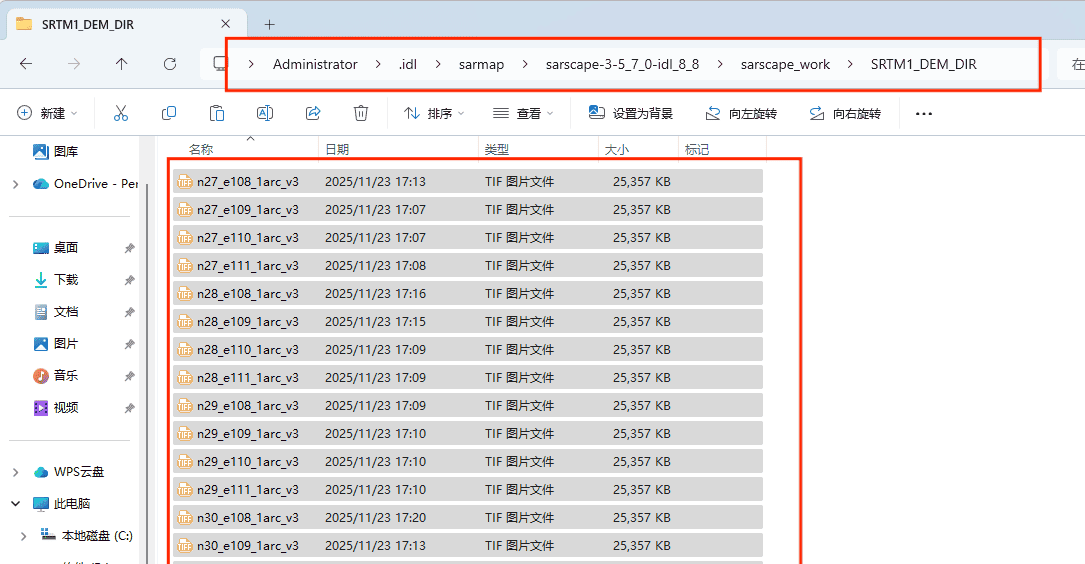Sort by 日期 column header

pyautogui.click(x=337, y=149)
